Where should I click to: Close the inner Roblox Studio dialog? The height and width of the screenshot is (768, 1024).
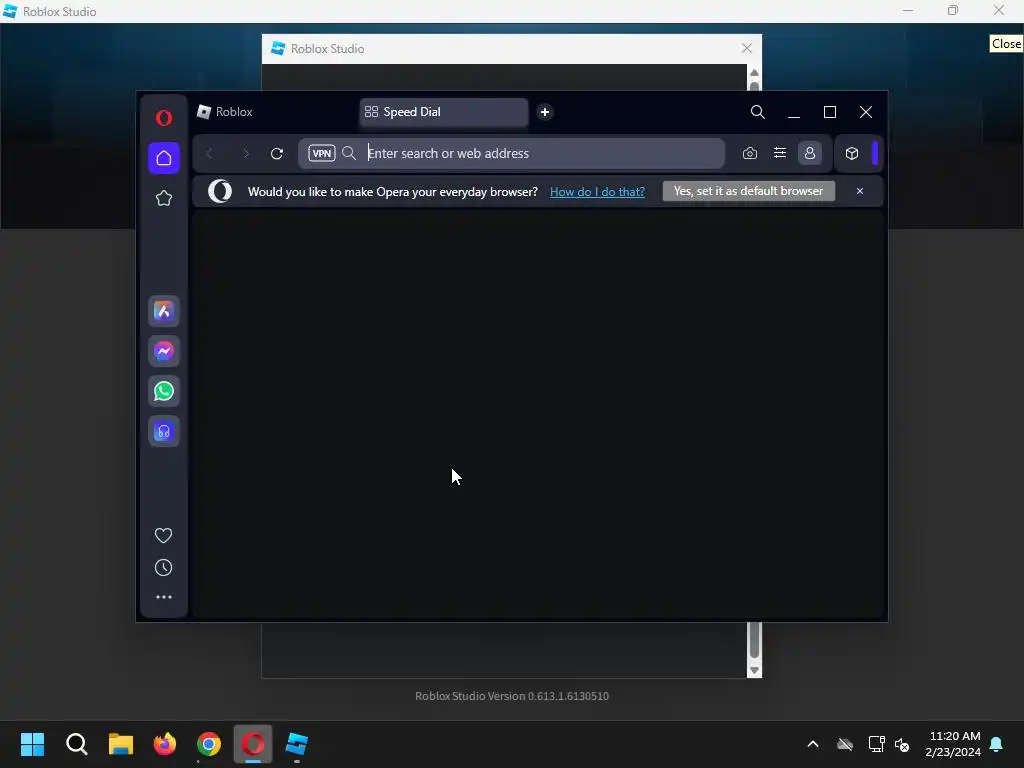746,48
